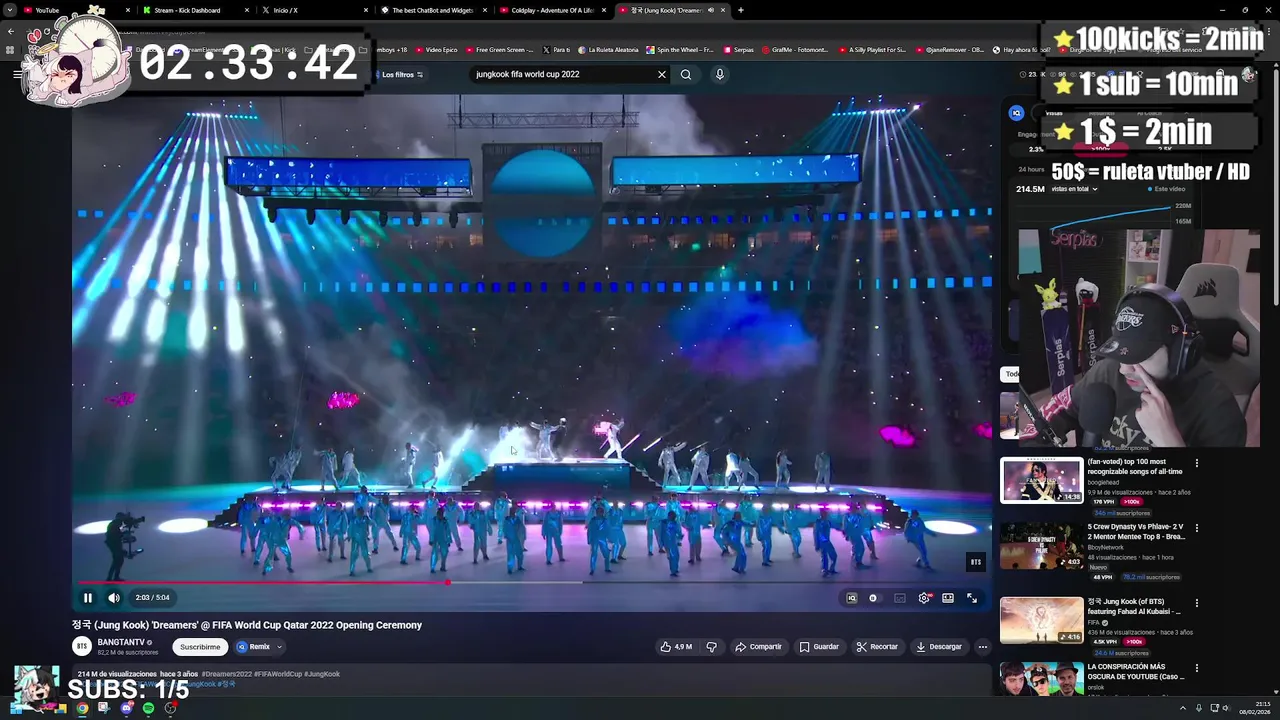Click the Recortar clip button
The height and width of the screenshot is (720, 1280).
pyautogui.click(x=877, y=647)
